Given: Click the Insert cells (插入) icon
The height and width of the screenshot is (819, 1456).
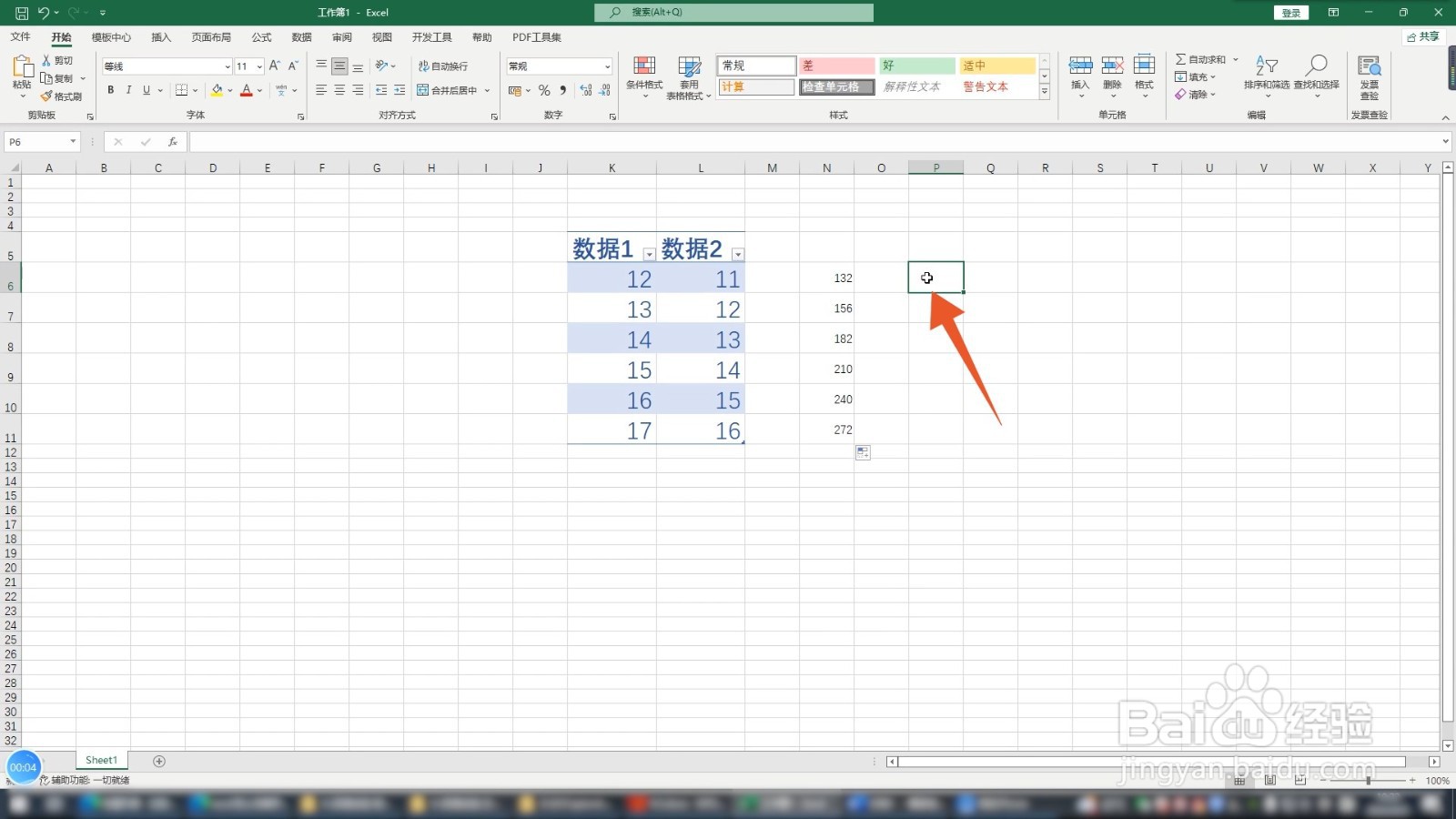Looking at the screenshot, I should [x=1080, y=66].
